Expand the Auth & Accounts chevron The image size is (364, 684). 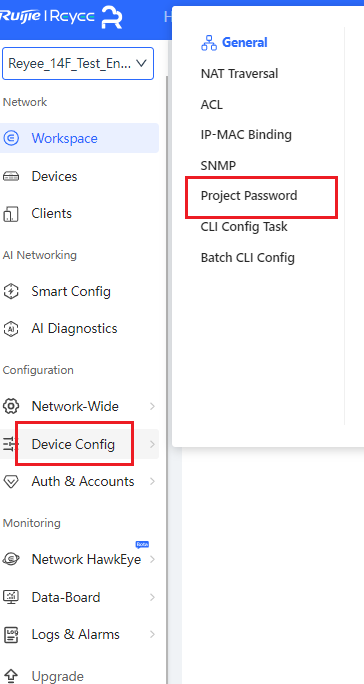click(x=152, y=482)
